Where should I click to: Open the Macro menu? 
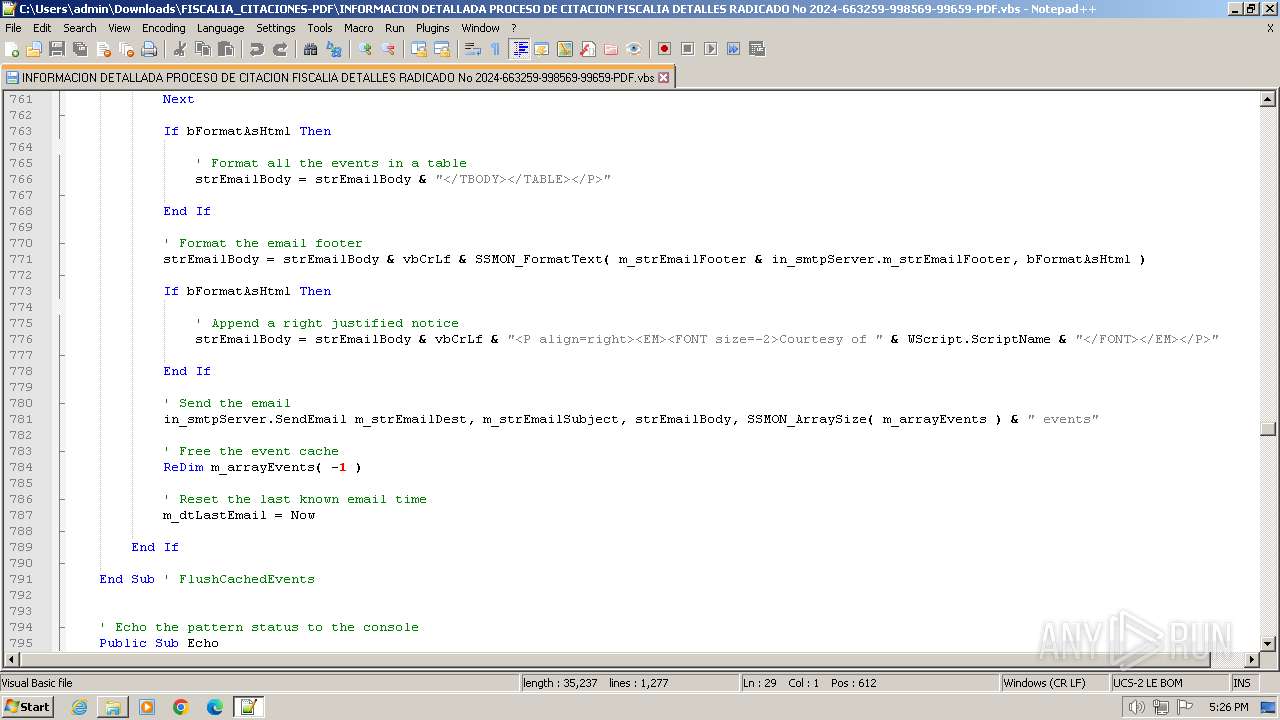click(358, 28)
